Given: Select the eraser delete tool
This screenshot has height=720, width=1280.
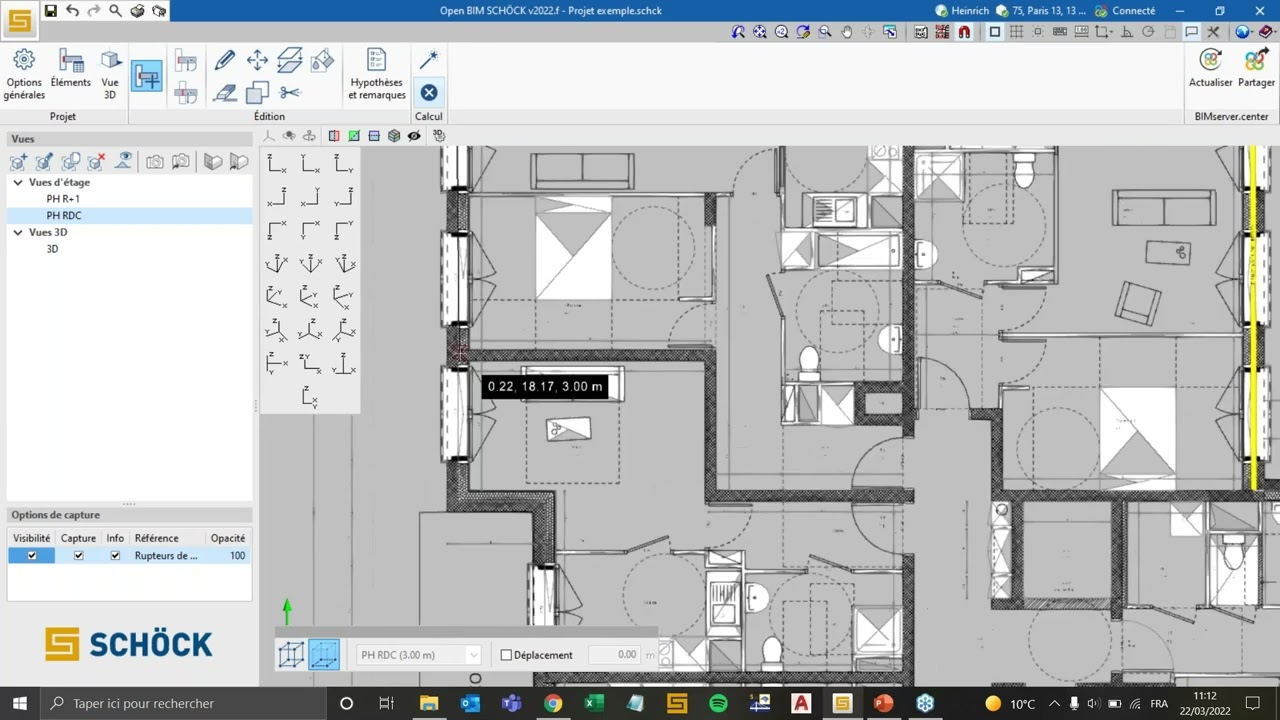Looking at the screenshot, I should tap(225, 93).
